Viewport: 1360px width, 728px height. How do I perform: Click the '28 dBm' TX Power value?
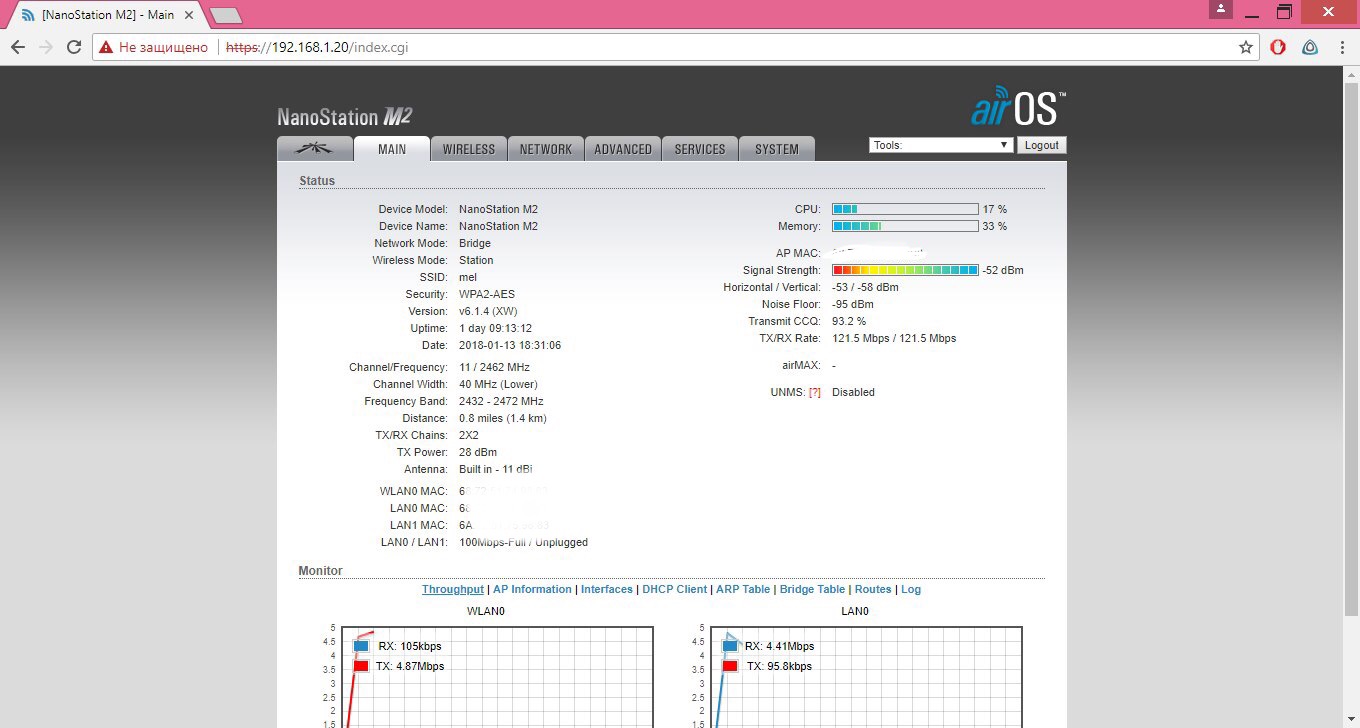tap(478, 452)
